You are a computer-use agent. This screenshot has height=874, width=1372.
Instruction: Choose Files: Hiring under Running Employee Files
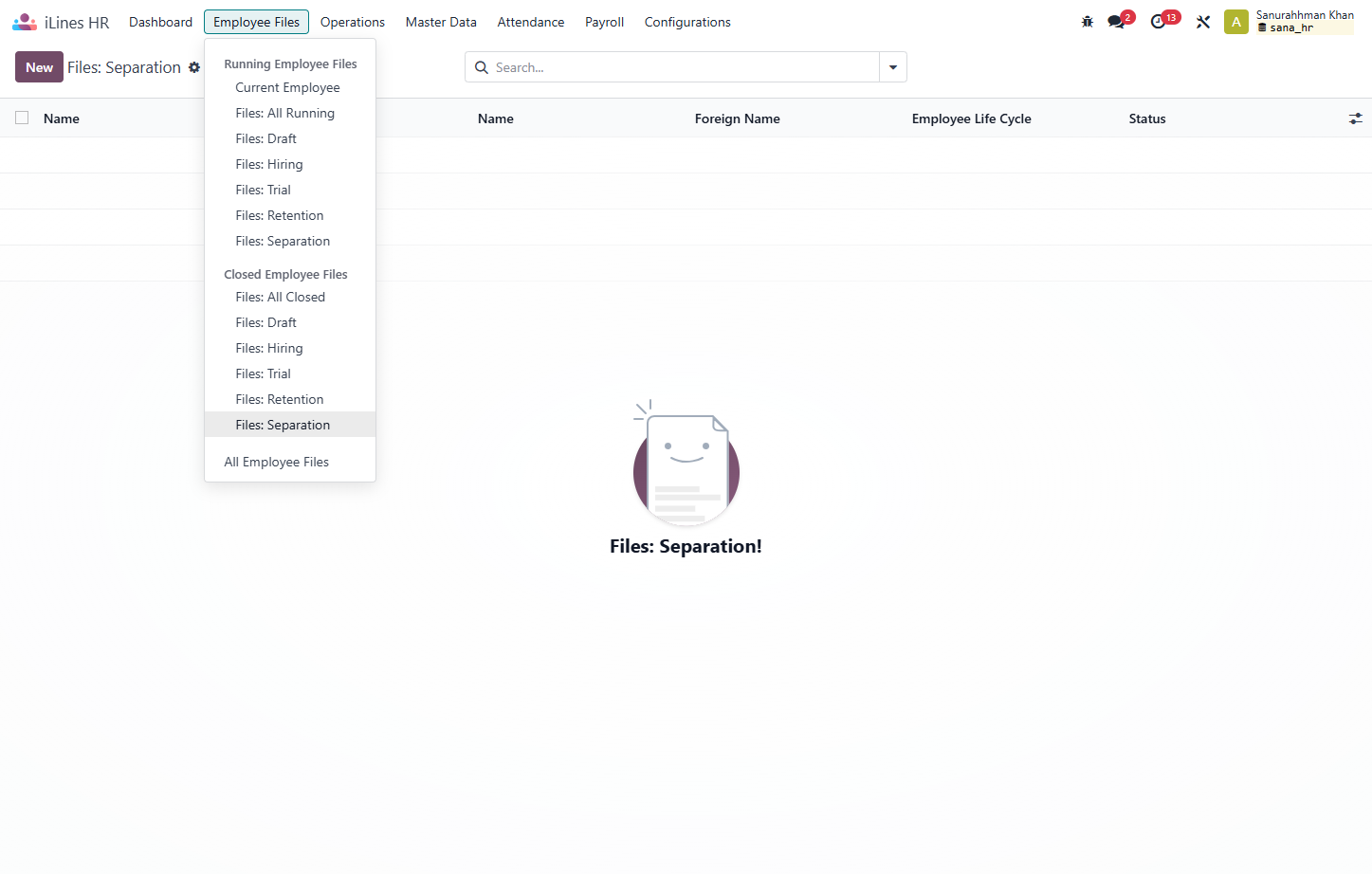(x=290, y=164)
